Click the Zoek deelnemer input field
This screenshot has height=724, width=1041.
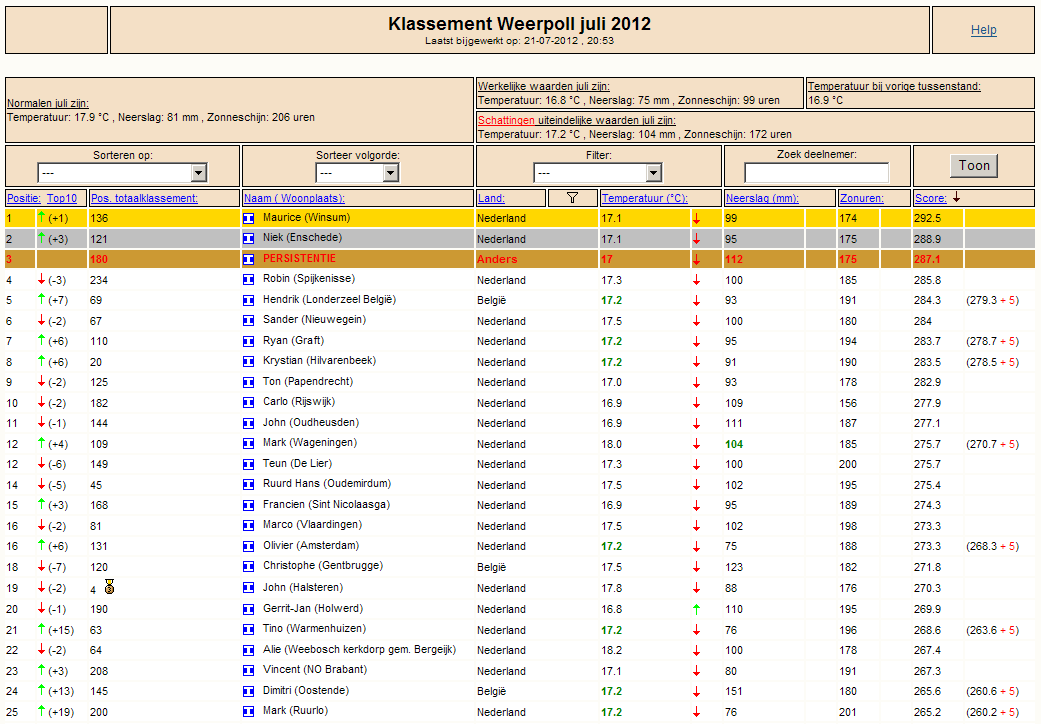[x=817, y=173]
